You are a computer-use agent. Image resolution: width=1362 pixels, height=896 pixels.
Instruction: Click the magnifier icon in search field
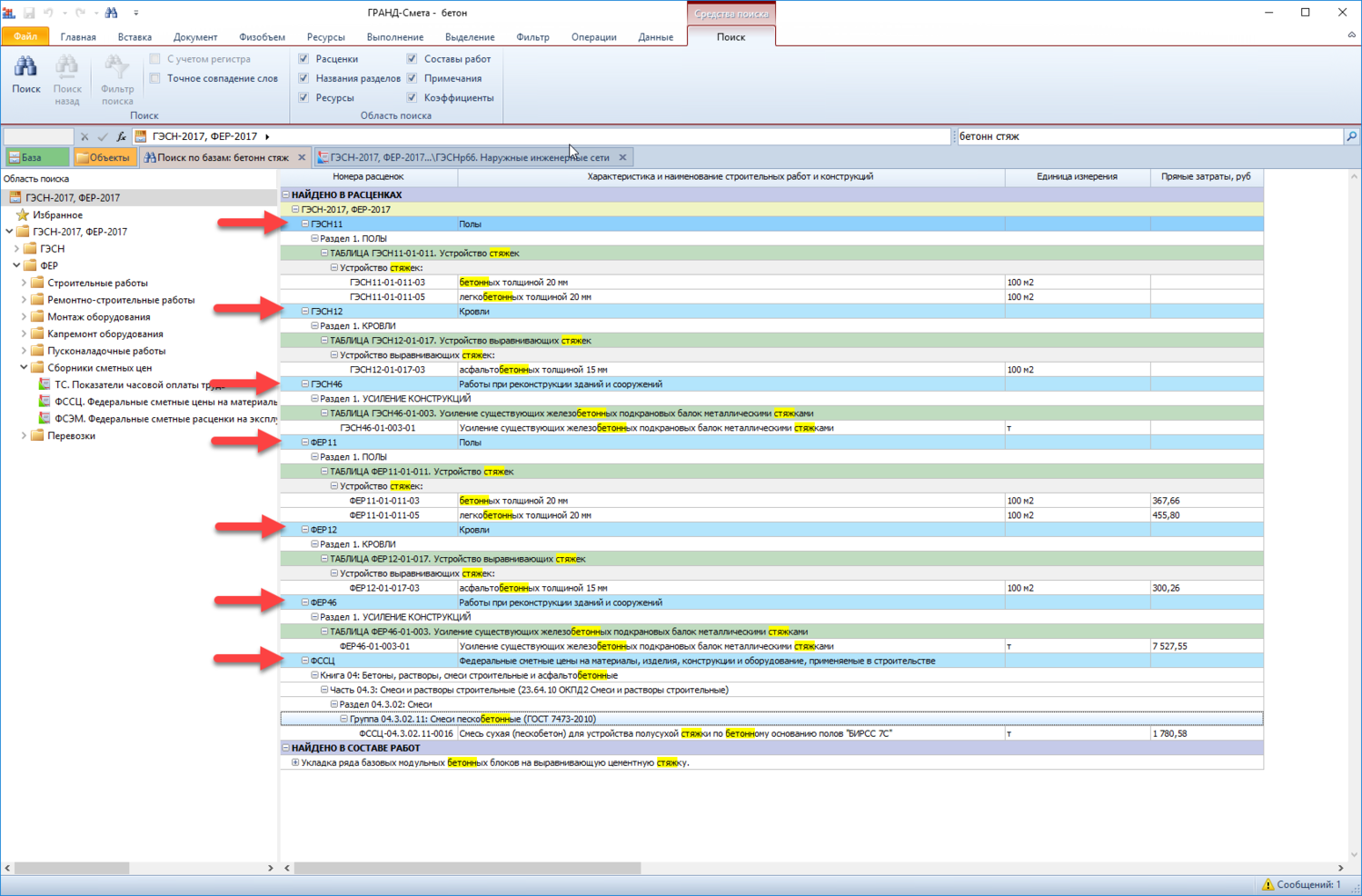pyautogui.click(x=1351, y=136)
